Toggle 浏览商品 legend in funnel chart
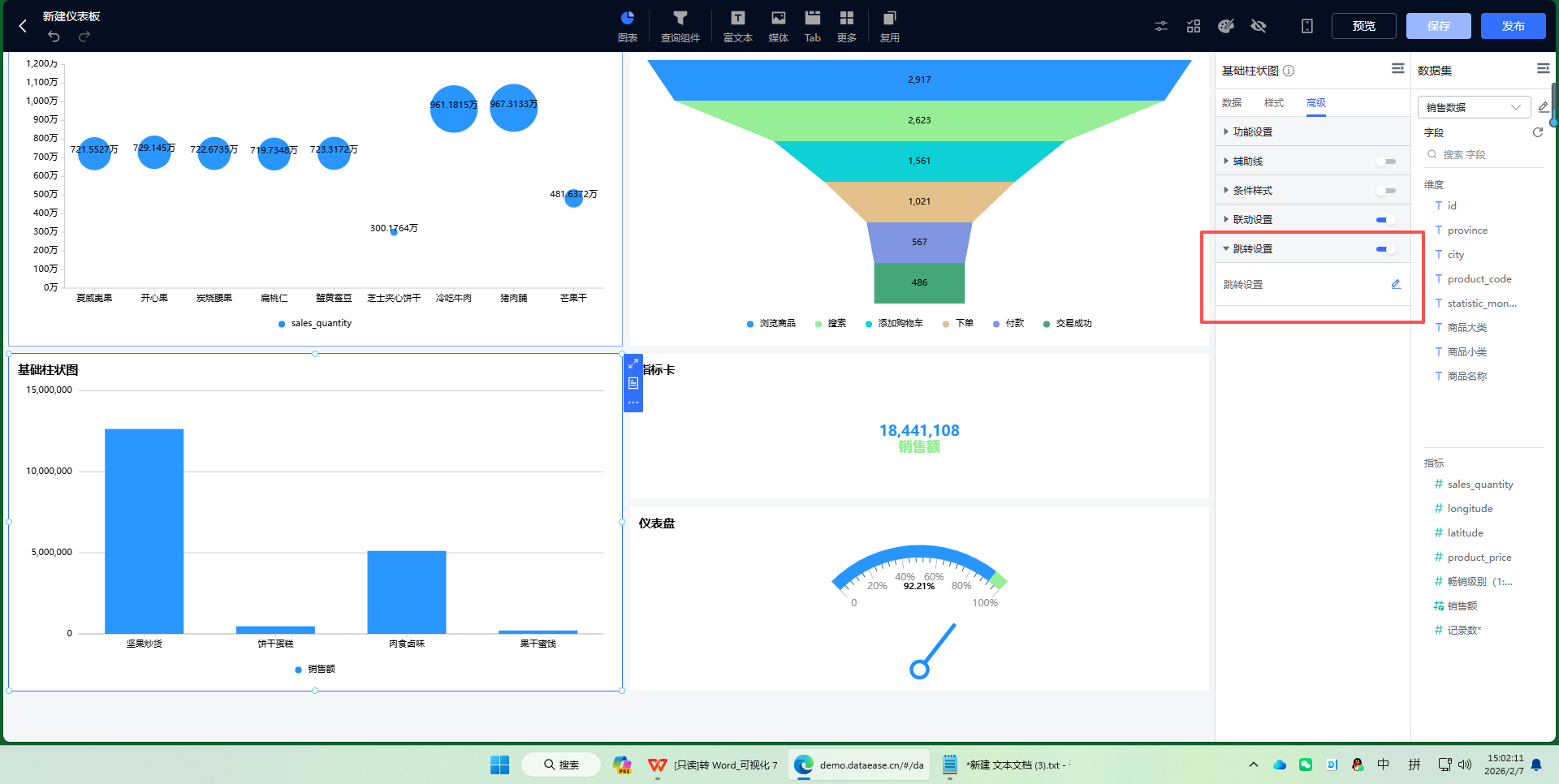This screenshot has width=1559, height=784. coord(771,323)
